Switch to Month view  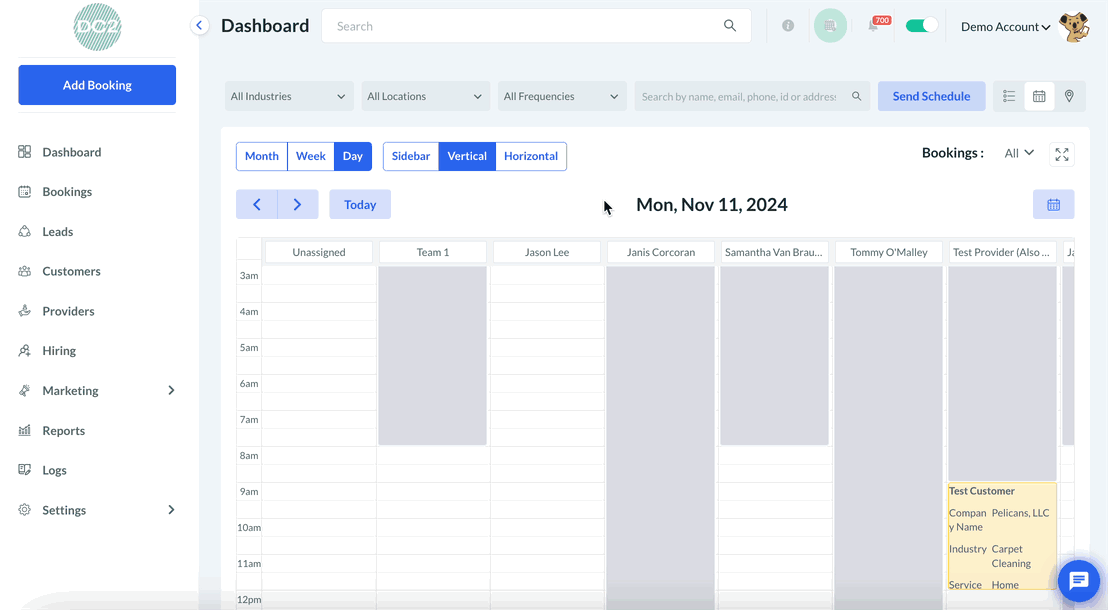point(261,156)
